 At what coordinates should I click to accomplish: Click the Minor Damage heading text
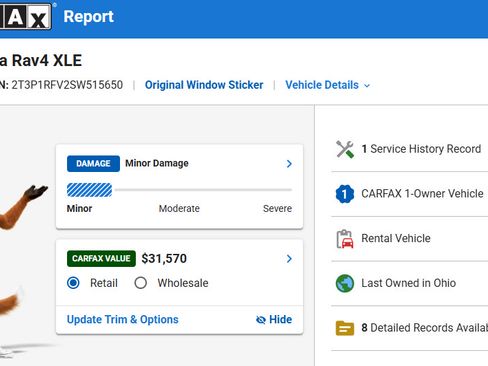[x=157, y=164]
